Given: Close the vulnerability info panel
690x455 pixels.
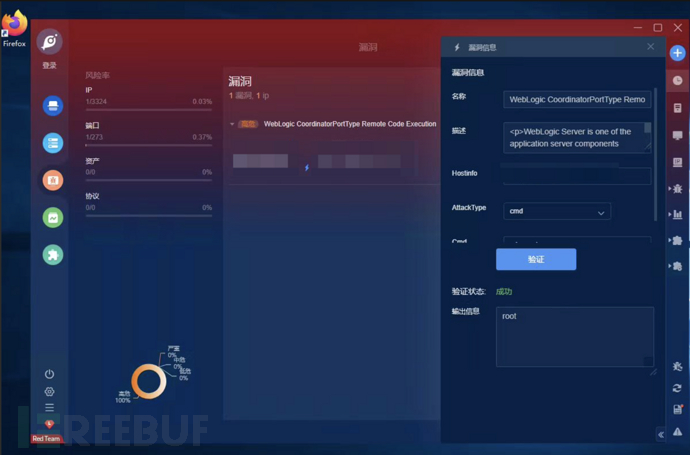Looking at the screenshot, I should 650,47.
